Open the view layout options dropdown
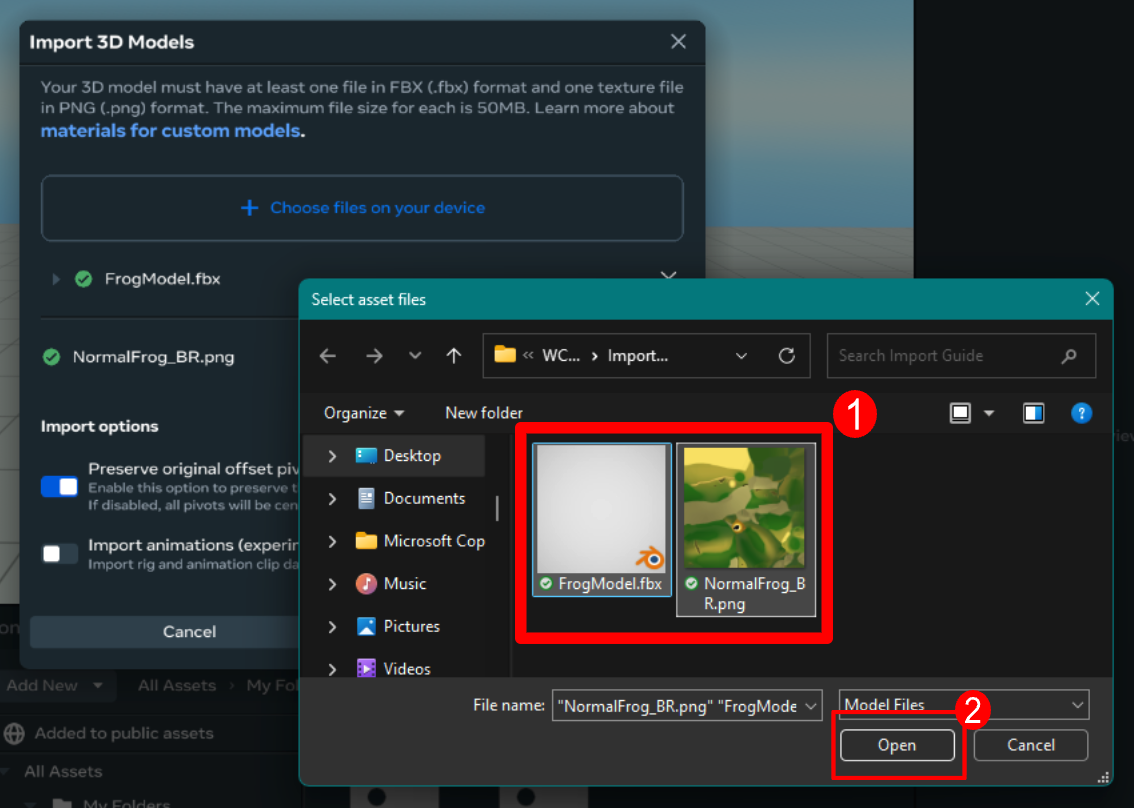1134x808 pixels. pyautogui.click(x=989, y=413)
